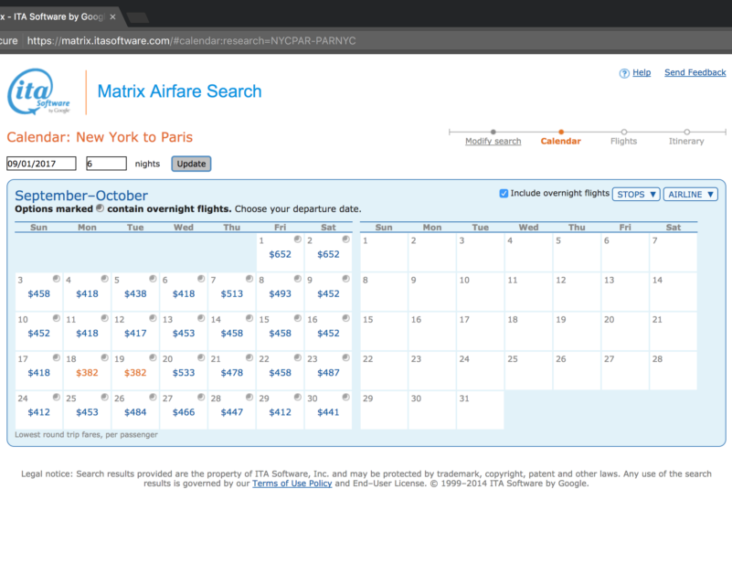Select the $447 fare on September 28
732x585 pixels.
232,412
